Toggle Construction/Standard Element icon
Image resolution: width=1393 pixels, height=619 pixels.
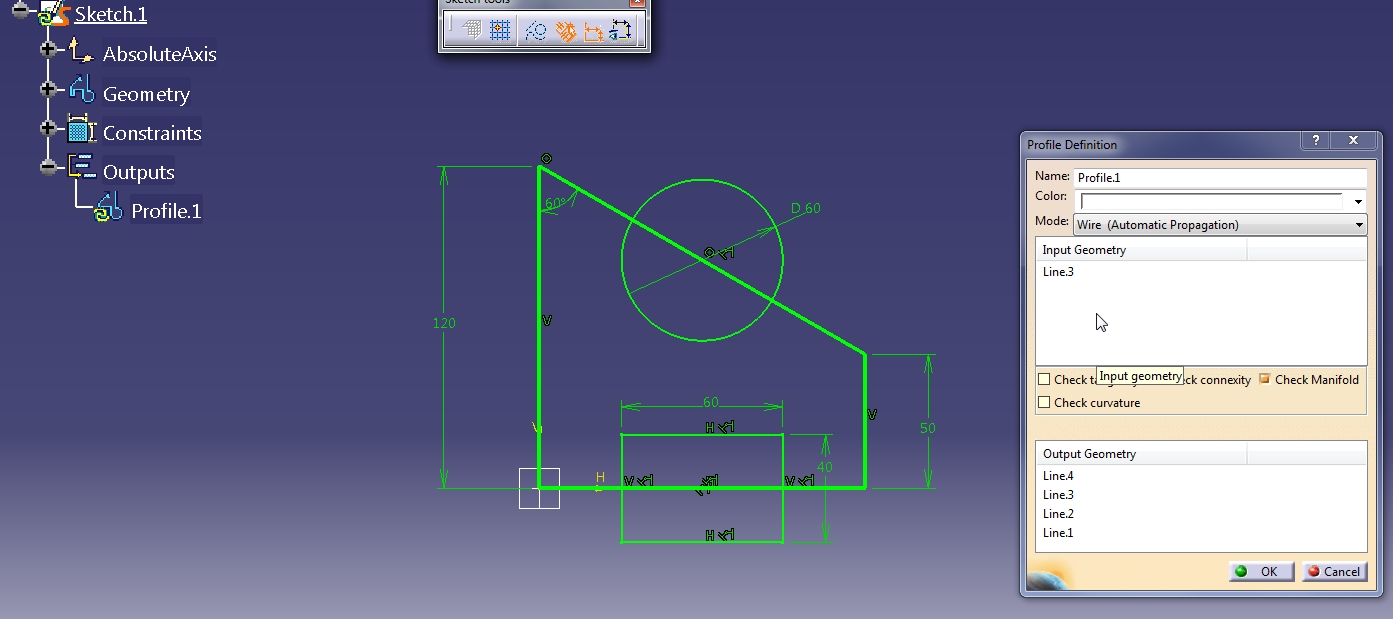click(x=536, y=31)
